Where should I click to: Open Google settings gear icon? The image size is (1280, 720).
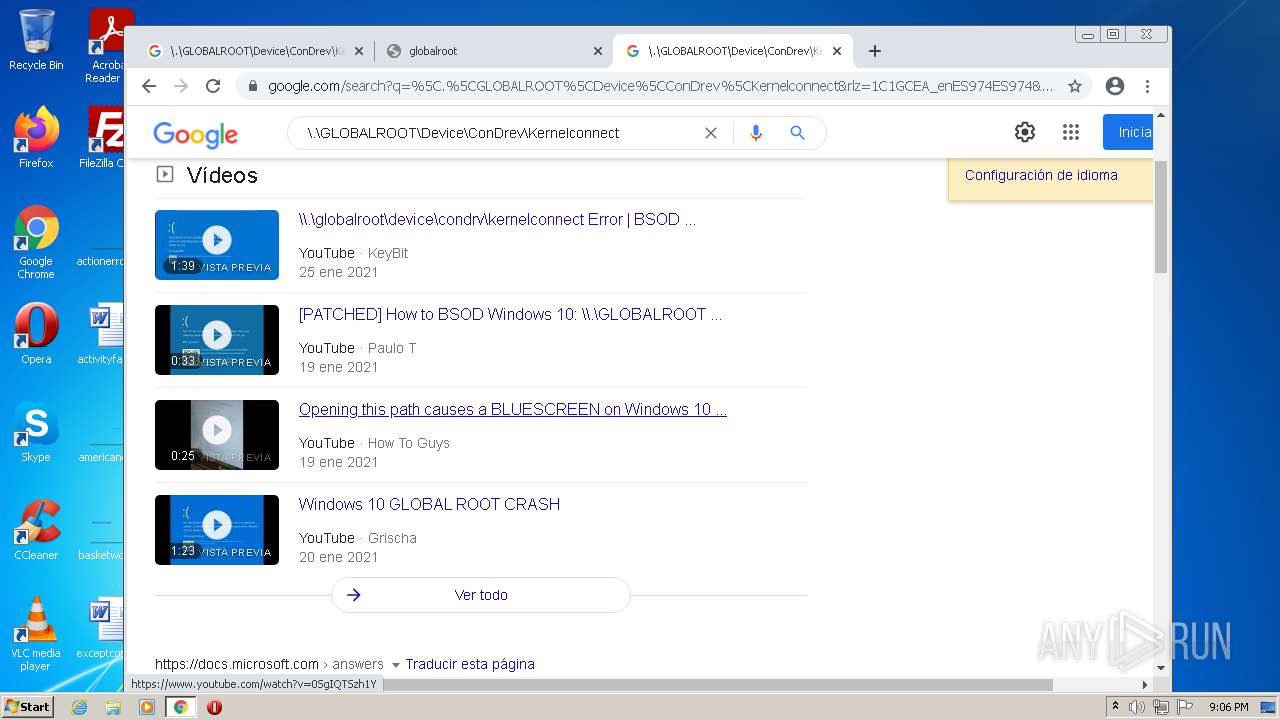tap(1025, 132)
